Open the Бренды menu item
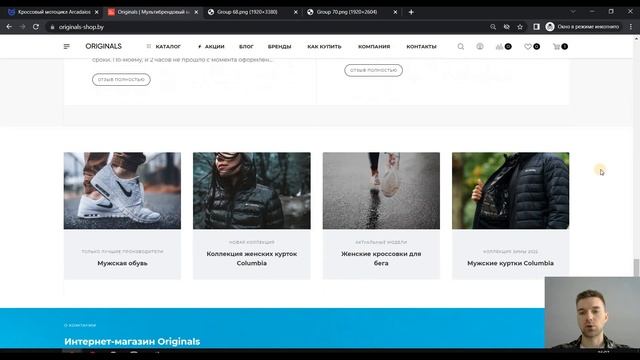Image resolution: width=640 pixels, height=360 pixels. point(280,47)
